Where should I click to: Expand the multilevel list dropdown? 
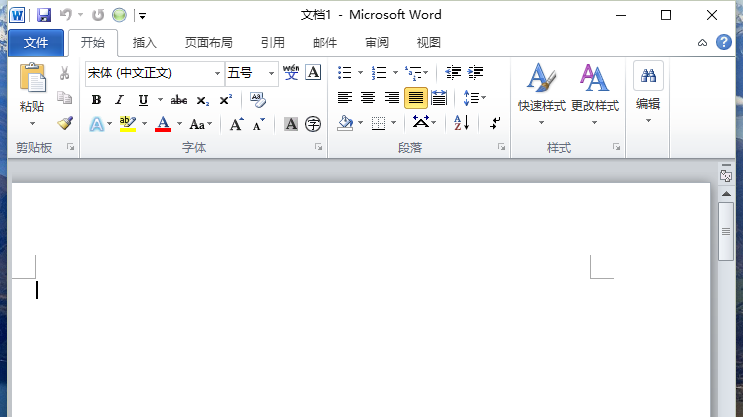pyautogui.click(x=426, y=73)
